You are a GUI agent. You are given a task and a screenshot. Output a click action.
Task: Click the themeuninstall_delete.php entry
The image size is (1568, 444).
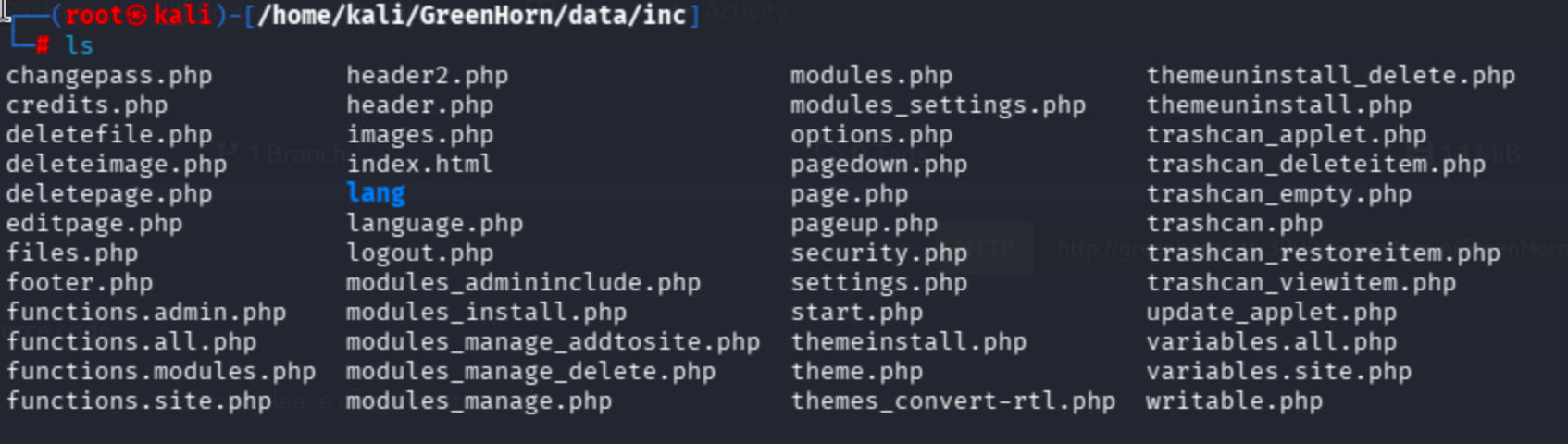1330,76
